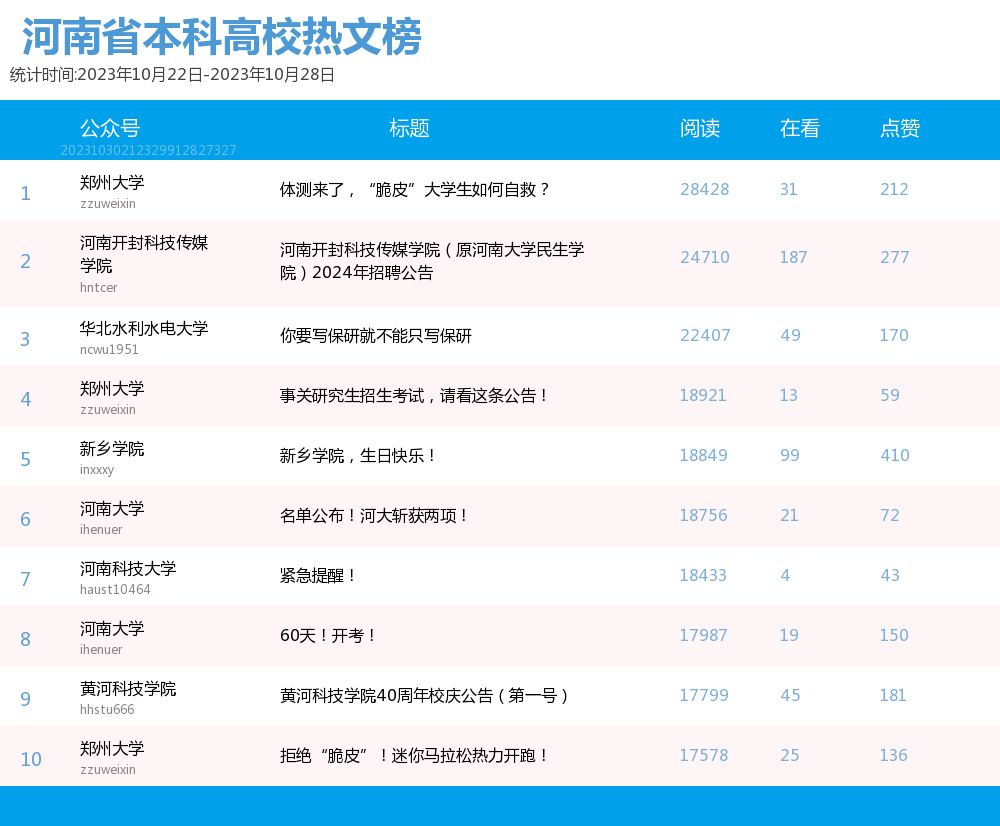Click likes value 410
1000x826 pixels.
point(895,455)
